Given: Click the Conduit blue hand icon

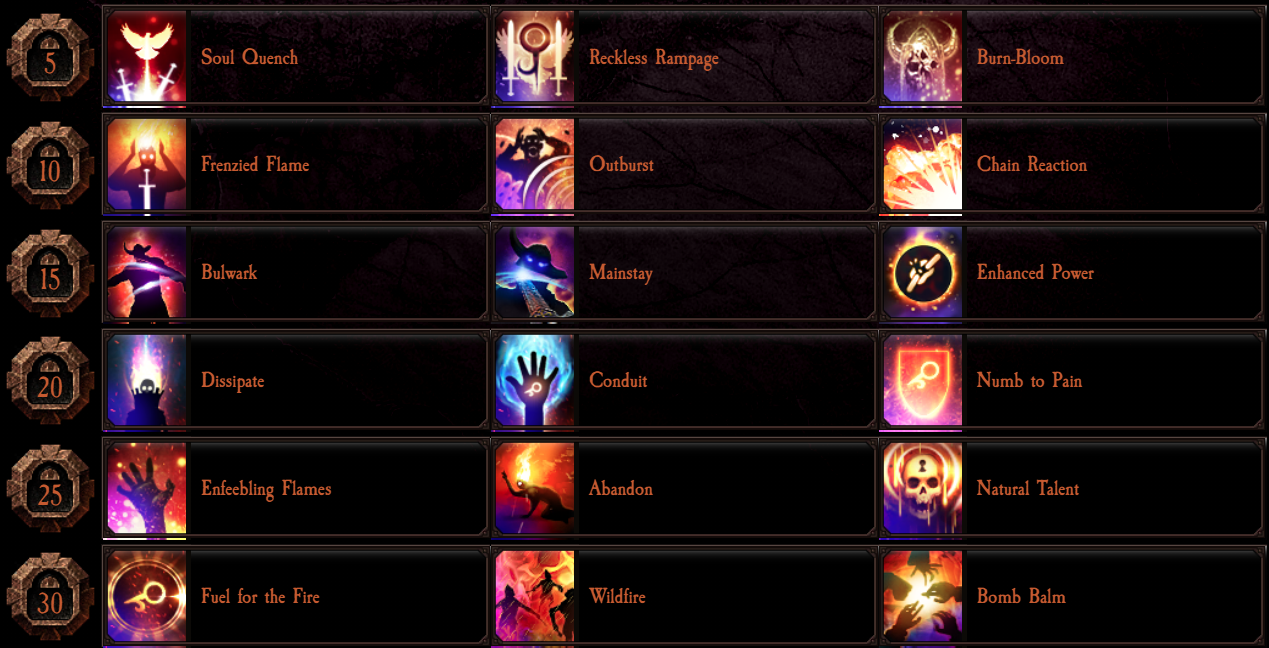Looking at the screenshot, I should point(535,381).
